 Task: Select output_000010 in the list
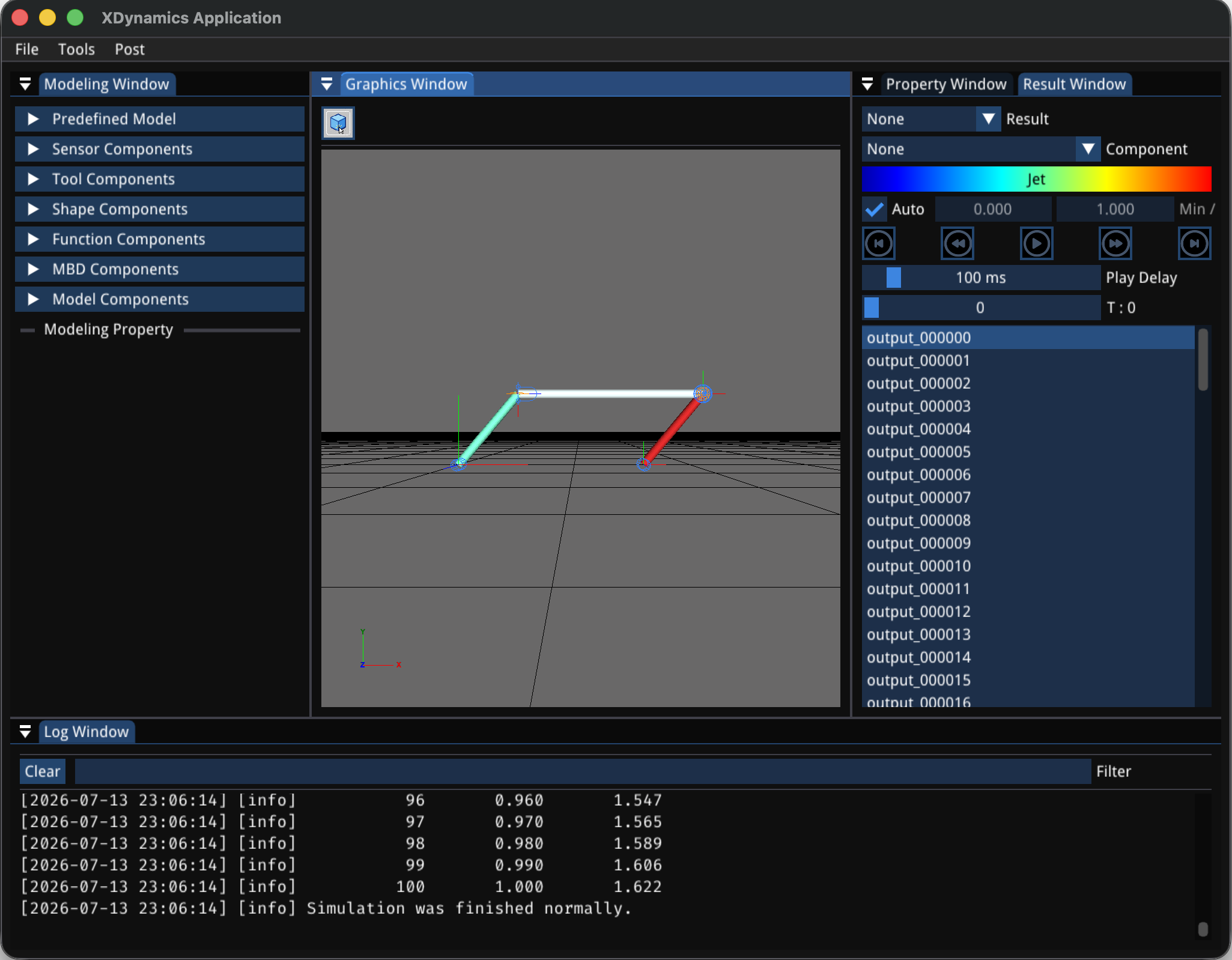(x=1028, y=566)
